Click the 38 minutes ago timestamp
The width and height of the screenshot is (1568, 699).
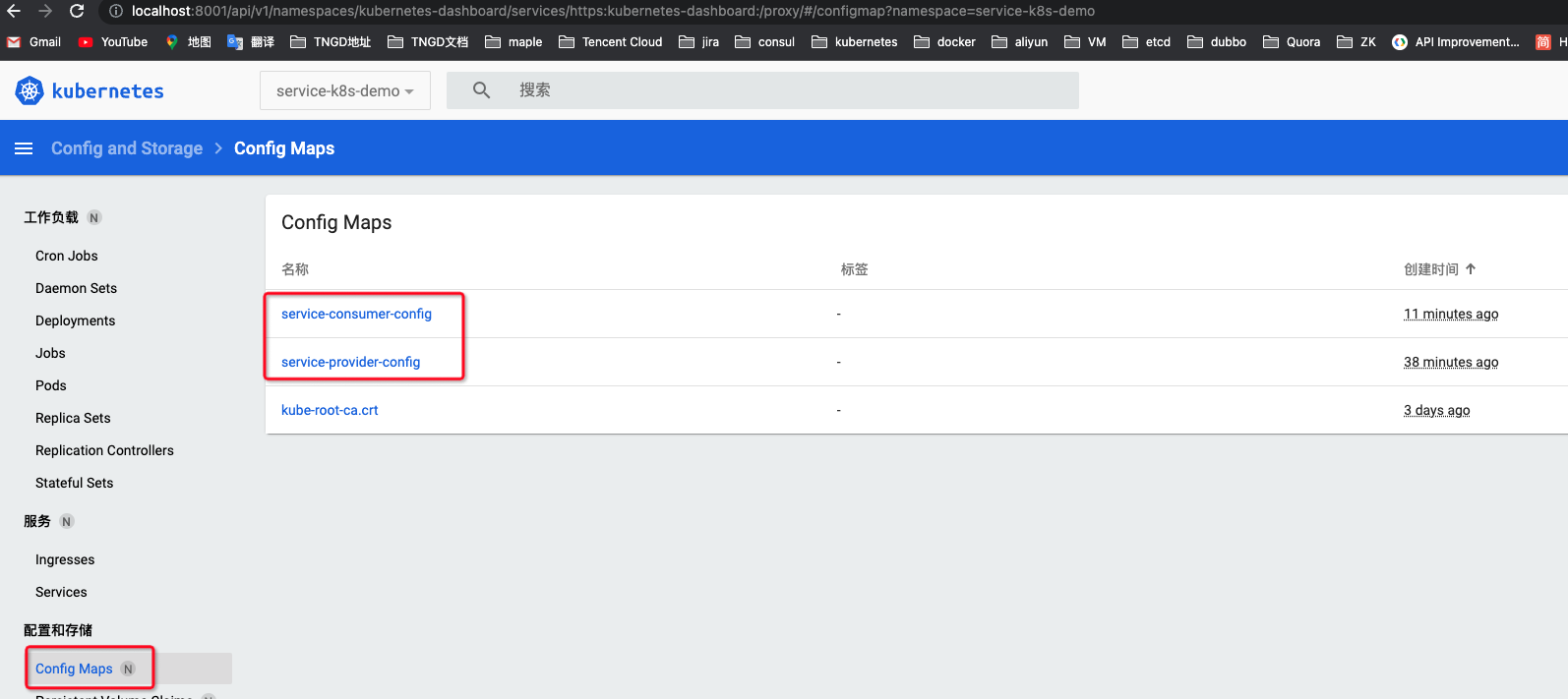pos(1451,362)
